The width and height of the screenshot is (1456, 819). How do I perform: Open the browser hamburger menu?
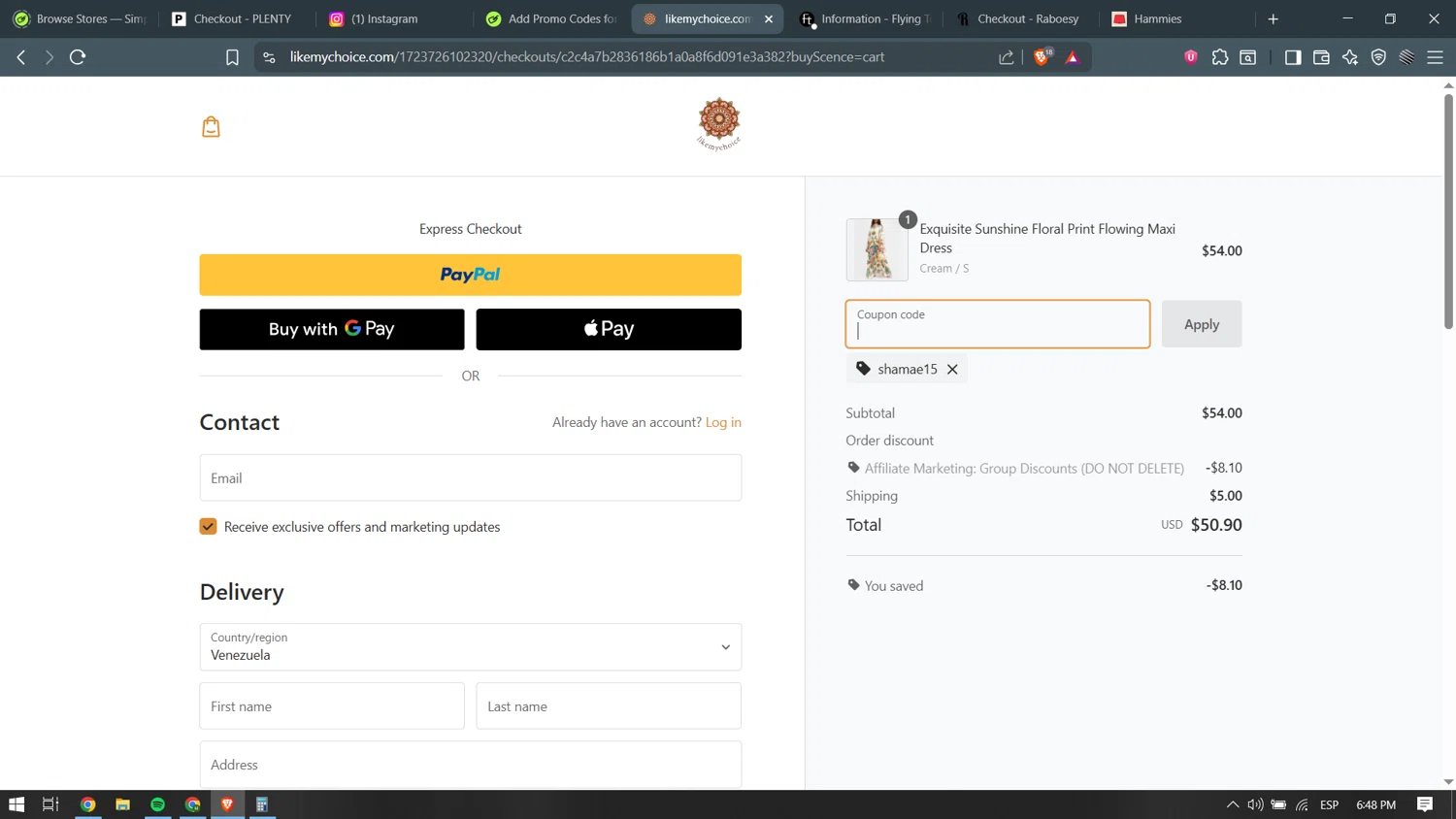[1435, 57]
